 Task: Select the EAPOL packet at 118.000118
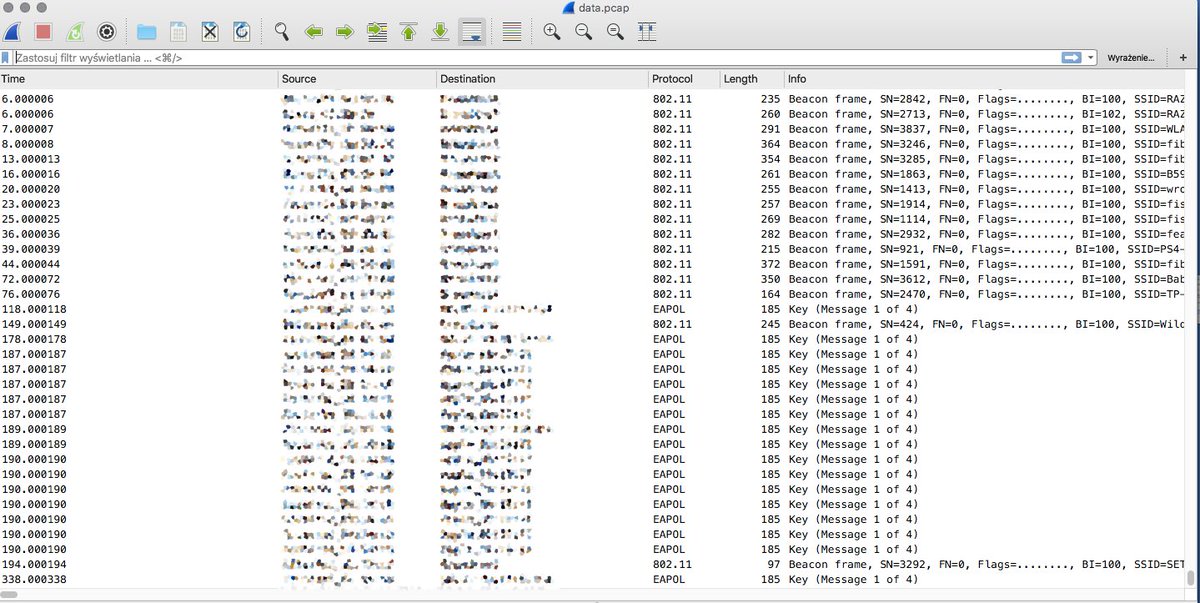594,309
